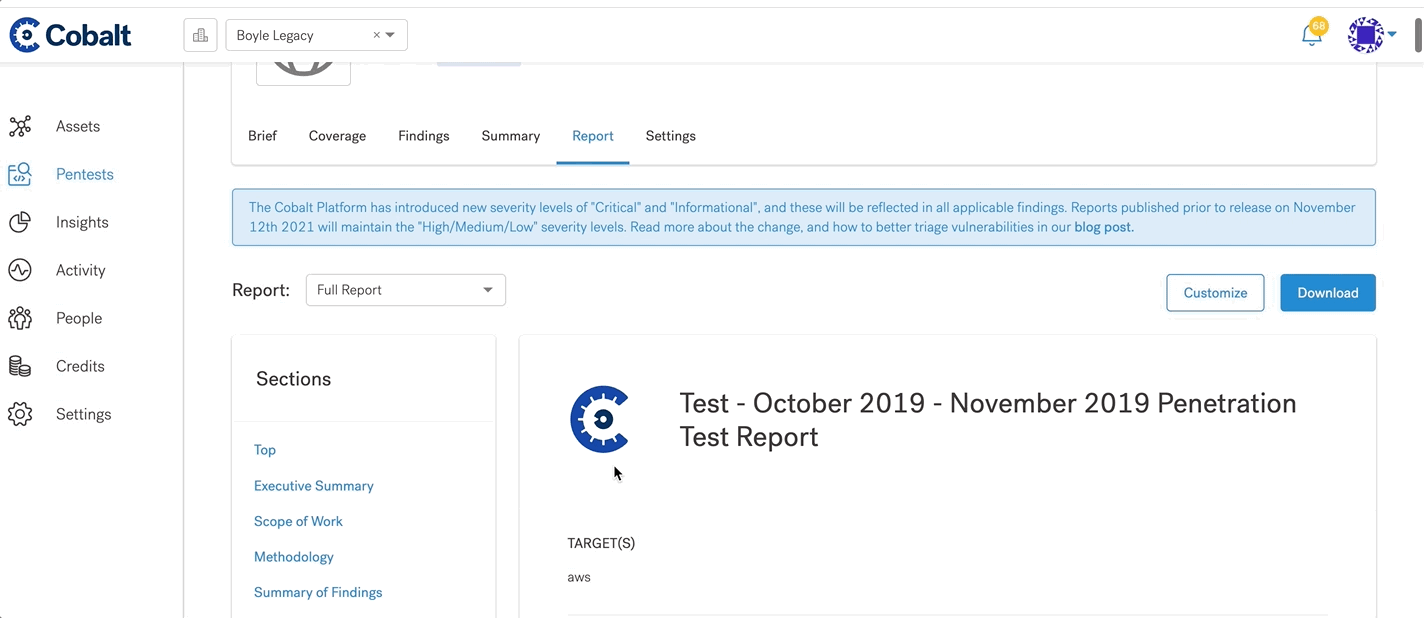1424x618 pixels.
Task: Click the page vertical scrollbar
Action: [x=1418, y=35]
